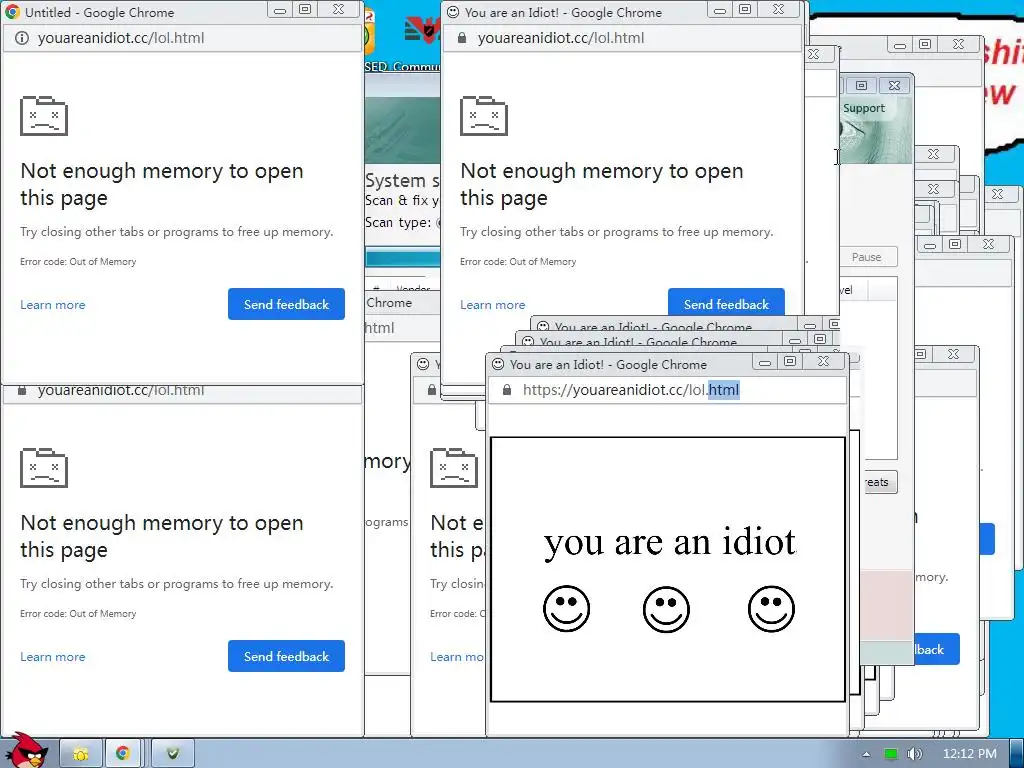Click Send feedback in window below Untitled

286,656
